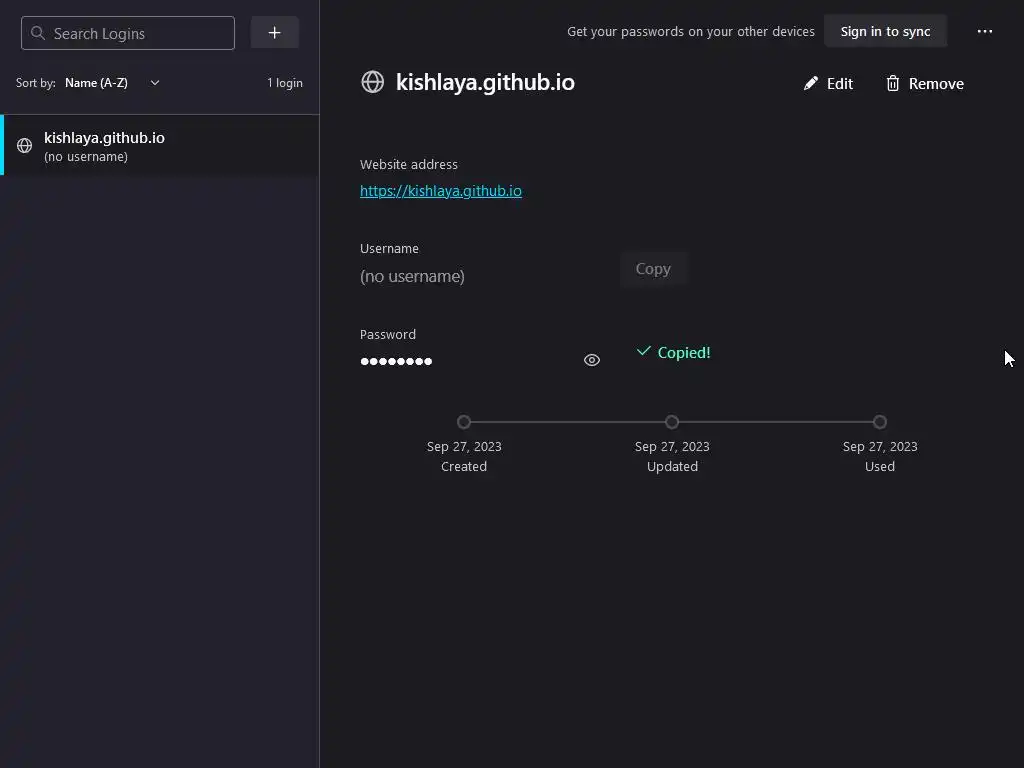The width and height of the screenshot is (1024, 768).
Task: Select the kishlaya.github.io login entry
Action: pyautogui.click(x=160, y=146)
